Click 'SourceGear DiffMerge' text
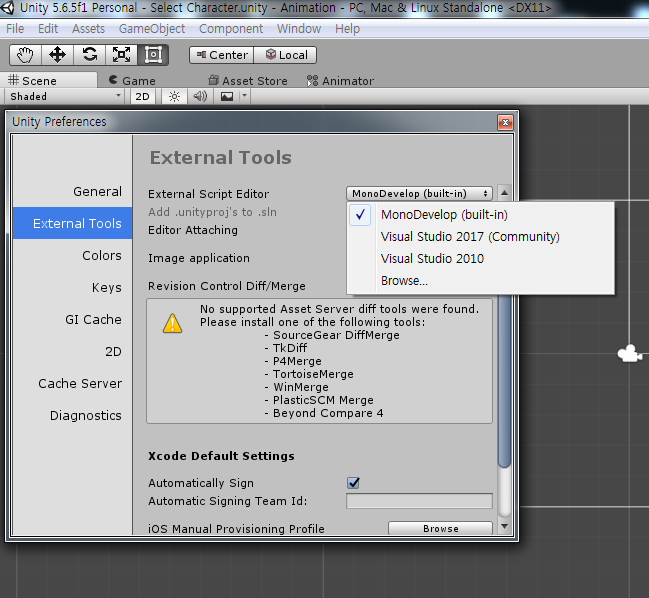The height and width of the screenshot is (598, 649). tap(336, 335)
